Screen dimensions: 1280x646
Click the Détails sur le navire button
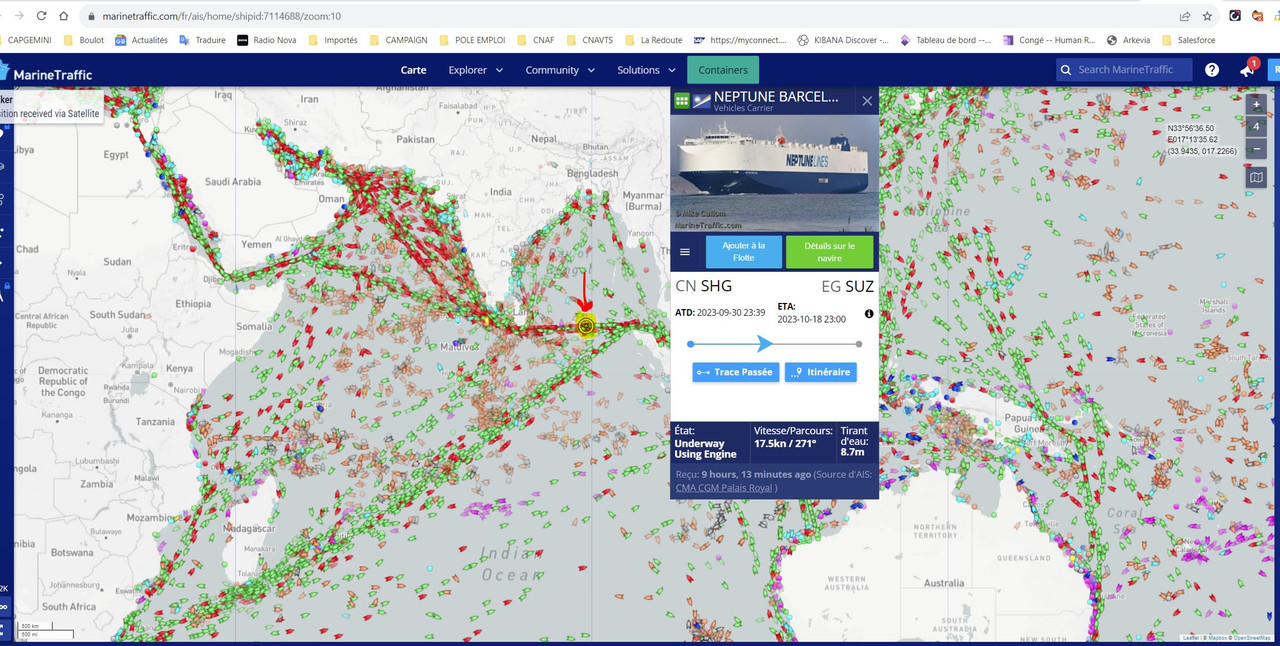(830, 252)
